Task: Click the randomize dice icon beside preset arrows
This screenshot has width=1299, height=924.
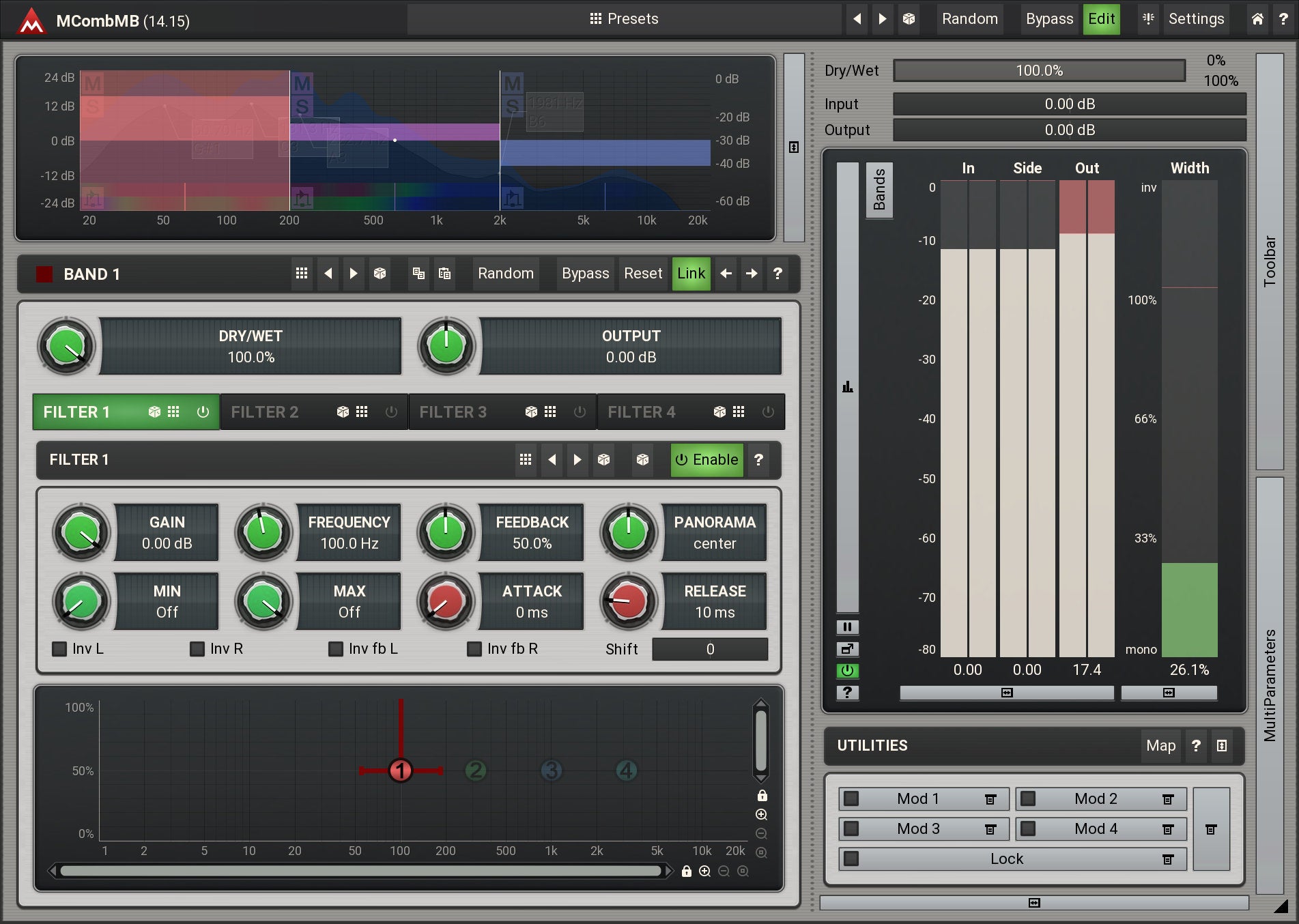Action: coord(909,19)
